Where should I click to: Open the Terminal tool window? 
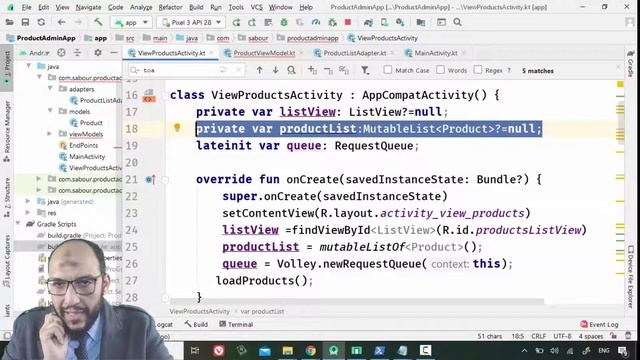click(236, 324)
